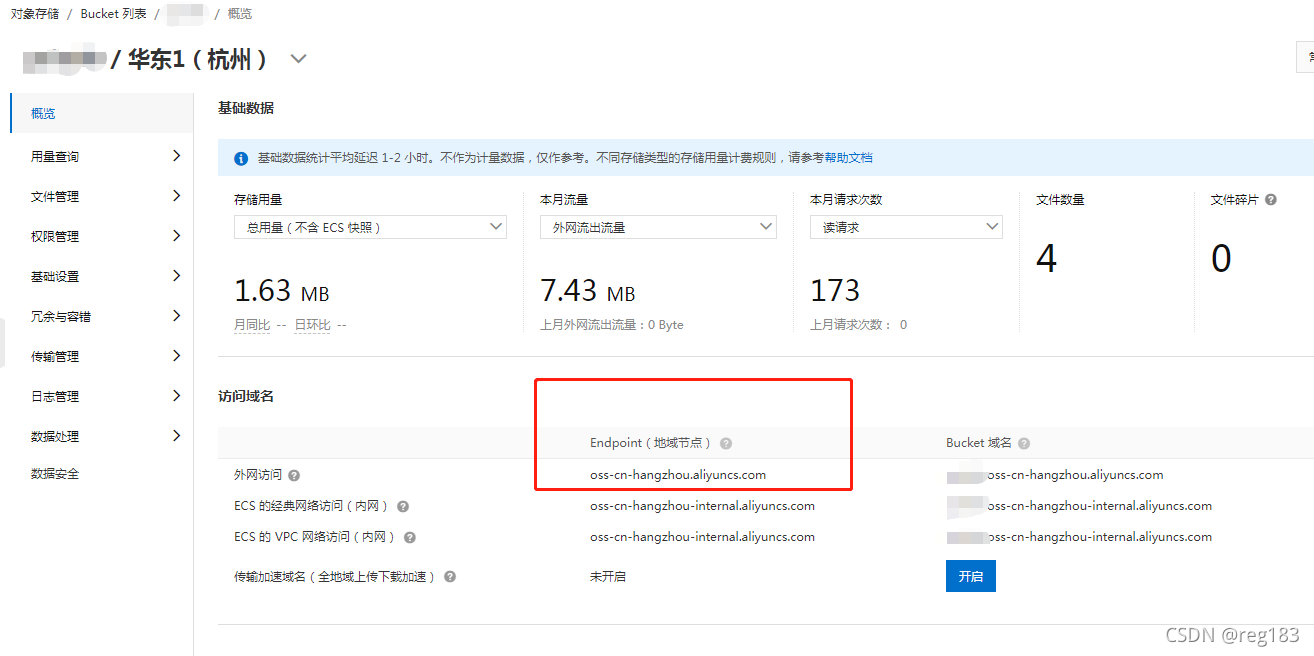Click help icon next to 文件碎片
This screenshot has height=656, width=1314.
tap(1271, 200)
